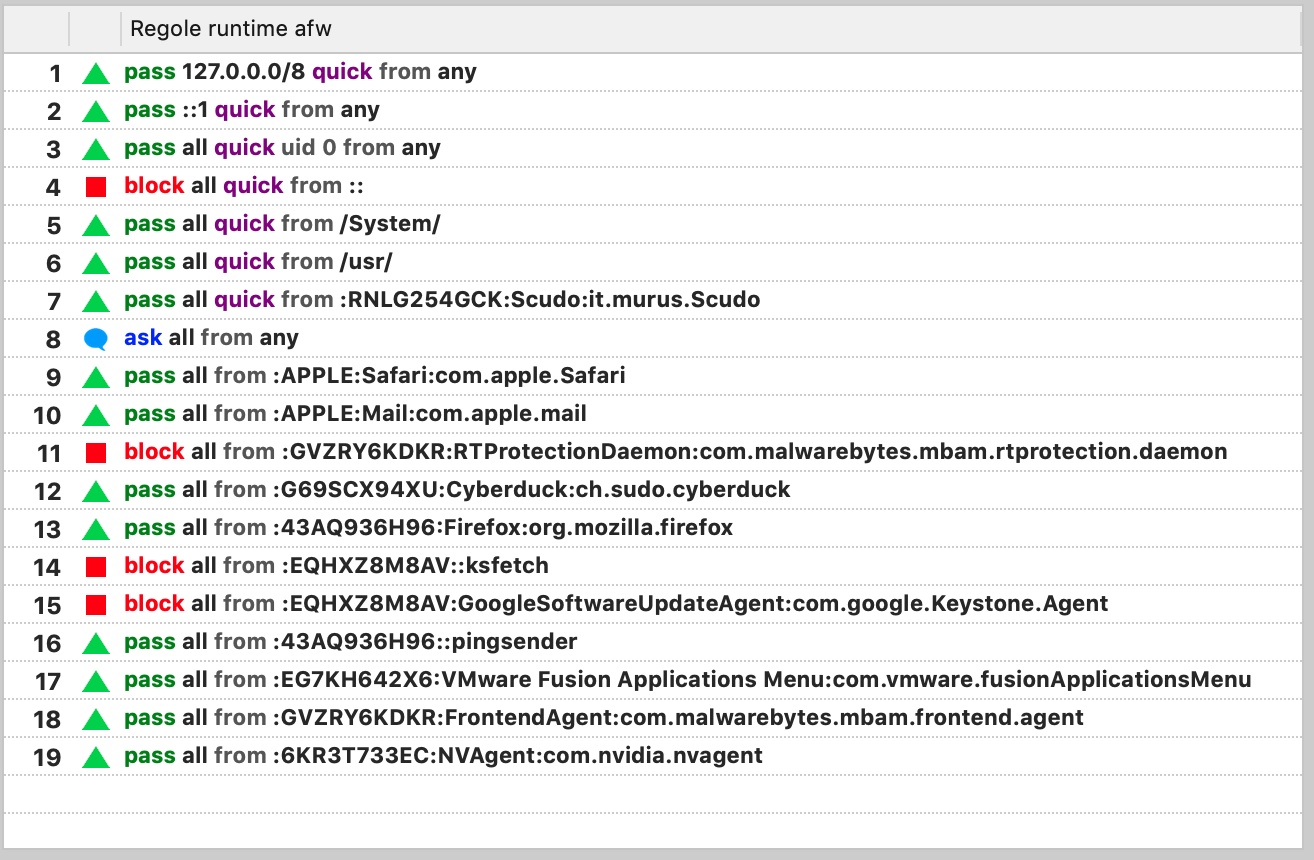Click pass icon of FrontendAgent rule
Screen dimensions: 1314x860
[x=95, y=719]
